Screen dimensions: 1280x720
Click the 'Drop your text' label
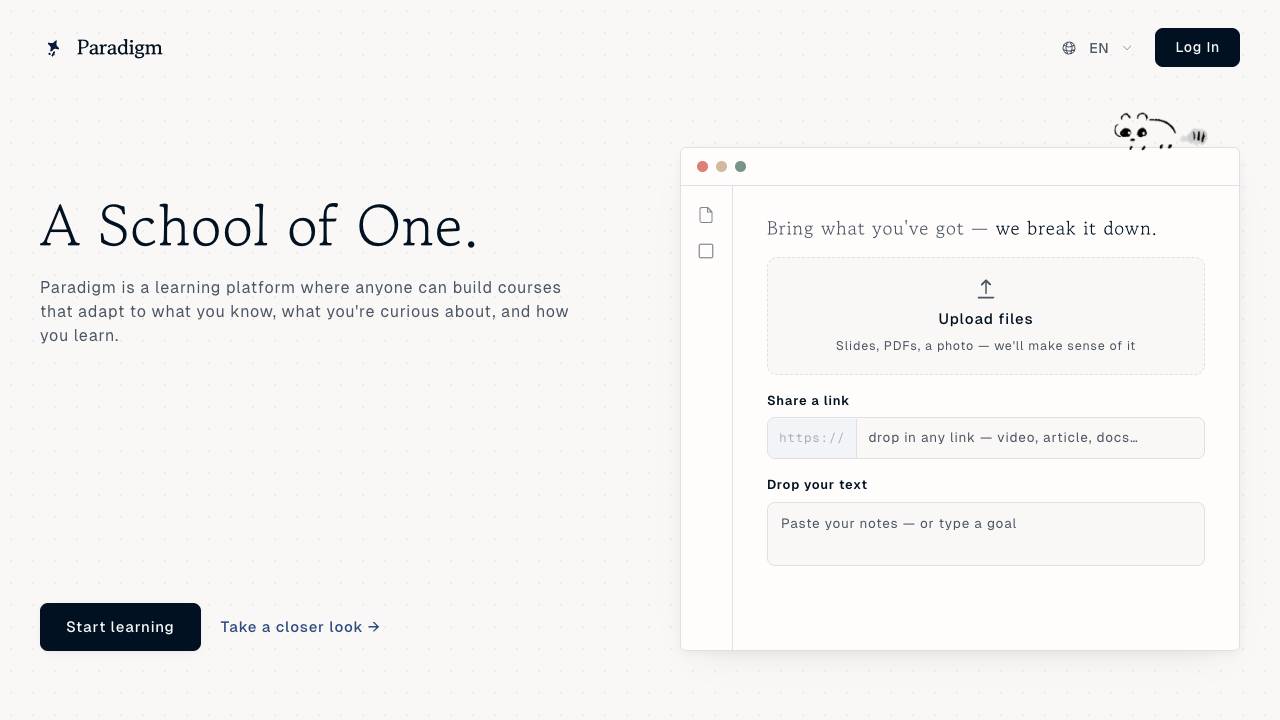pos(817,485)
